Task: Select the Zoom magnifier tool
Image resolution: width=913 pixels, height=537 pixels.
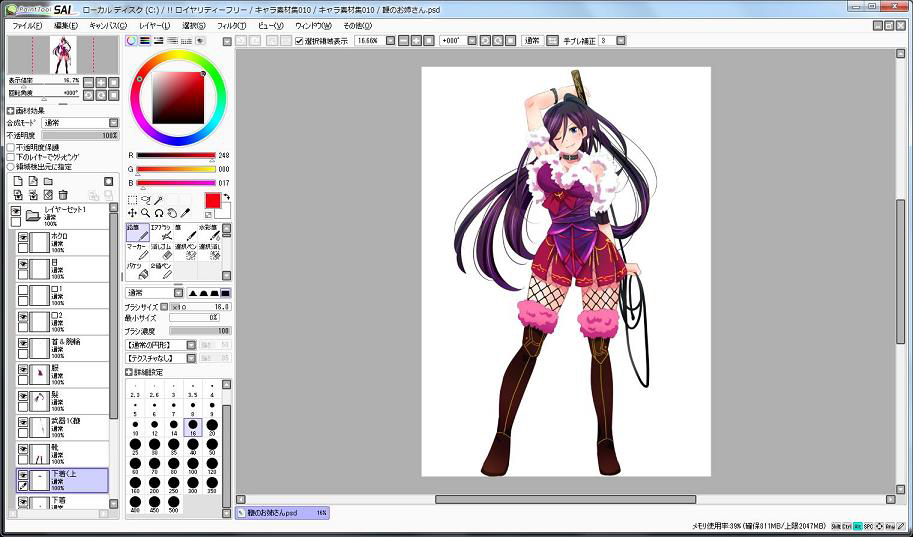Action: pos(146,213)
